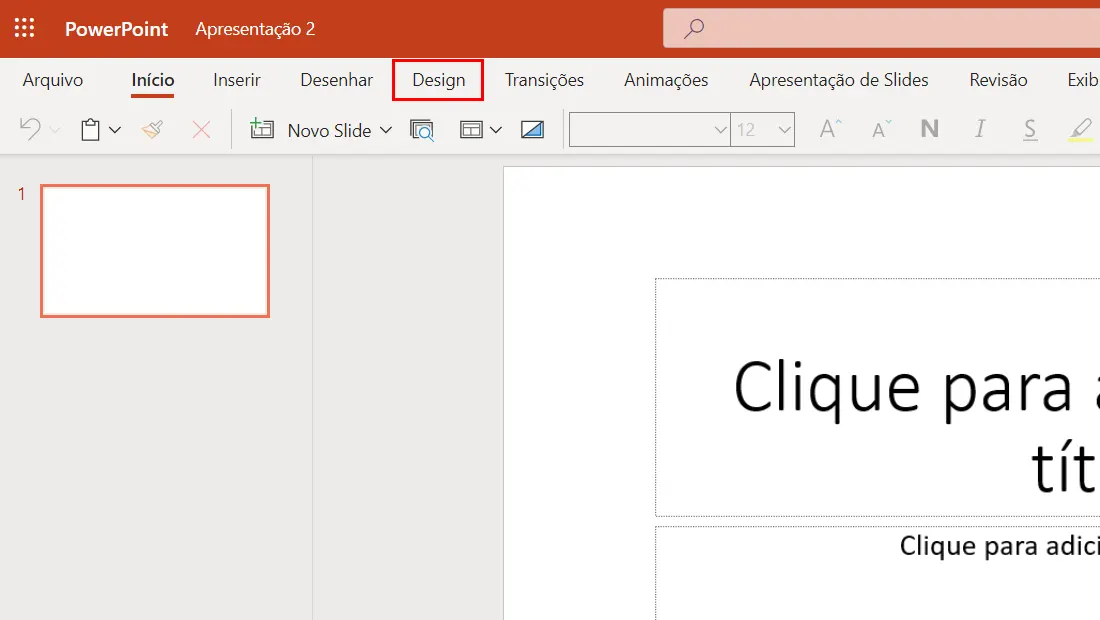The width and height of the screenshot is (1100, 620).
Task: Click the slide Layout icon
Action: [x=471, y=130]
